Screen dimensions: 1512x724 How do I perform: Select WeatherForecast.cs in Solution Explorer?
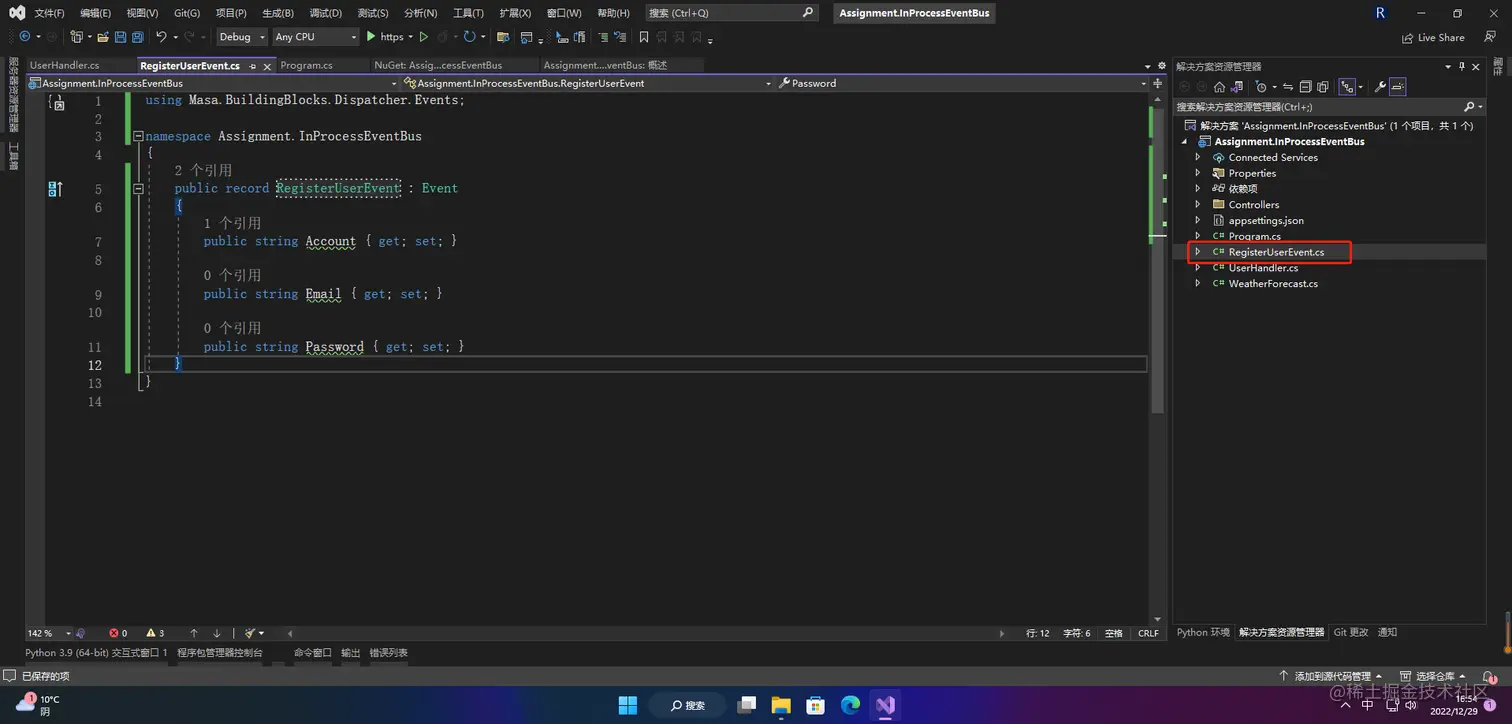click(x=1273, y=284)
